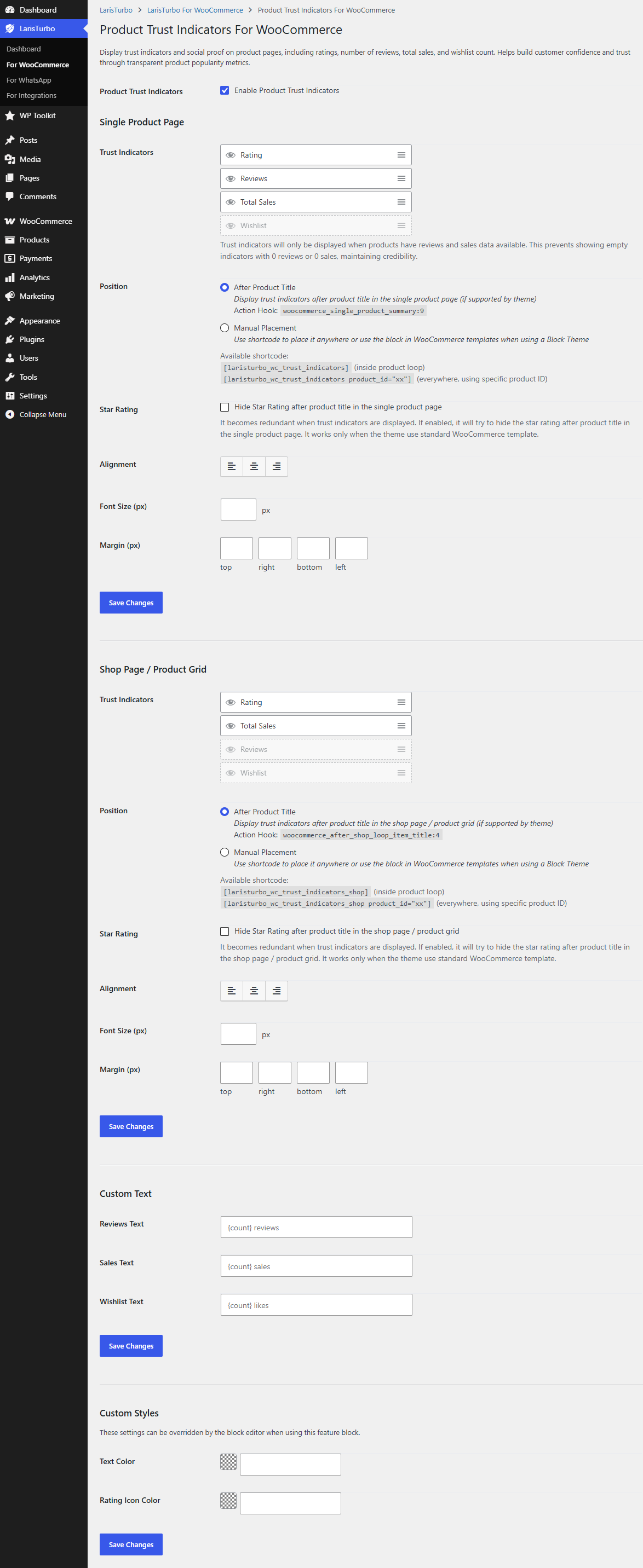Screen dimensions: 643x1568
Task: Grab drag handle on Single Product Reviews row
Action: click(x=401, y=178)
